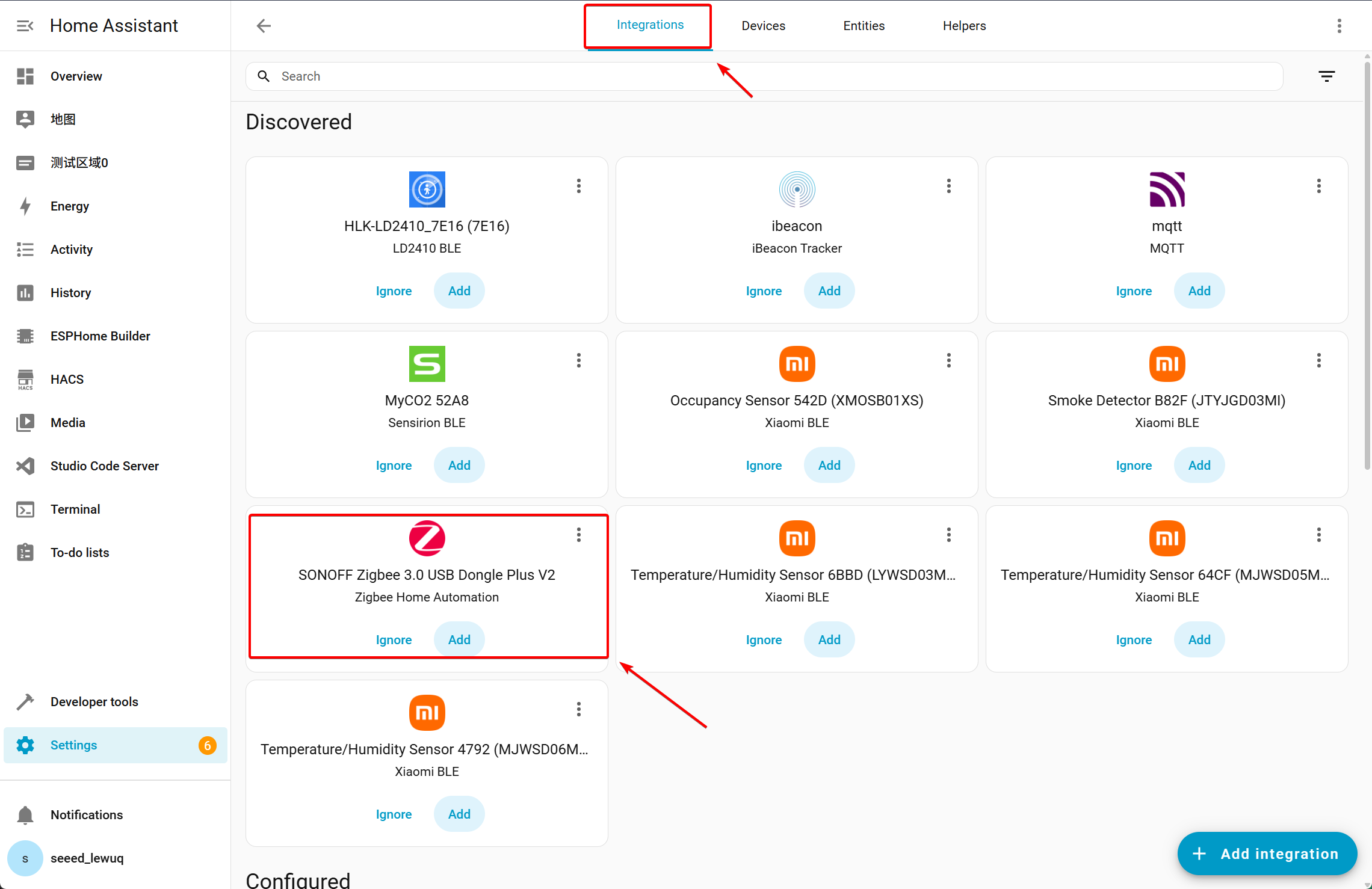Screen dimensions: 1372x889
Task: Add the SONOFF Zigbee dongle
Action: [x=459, y=639]
